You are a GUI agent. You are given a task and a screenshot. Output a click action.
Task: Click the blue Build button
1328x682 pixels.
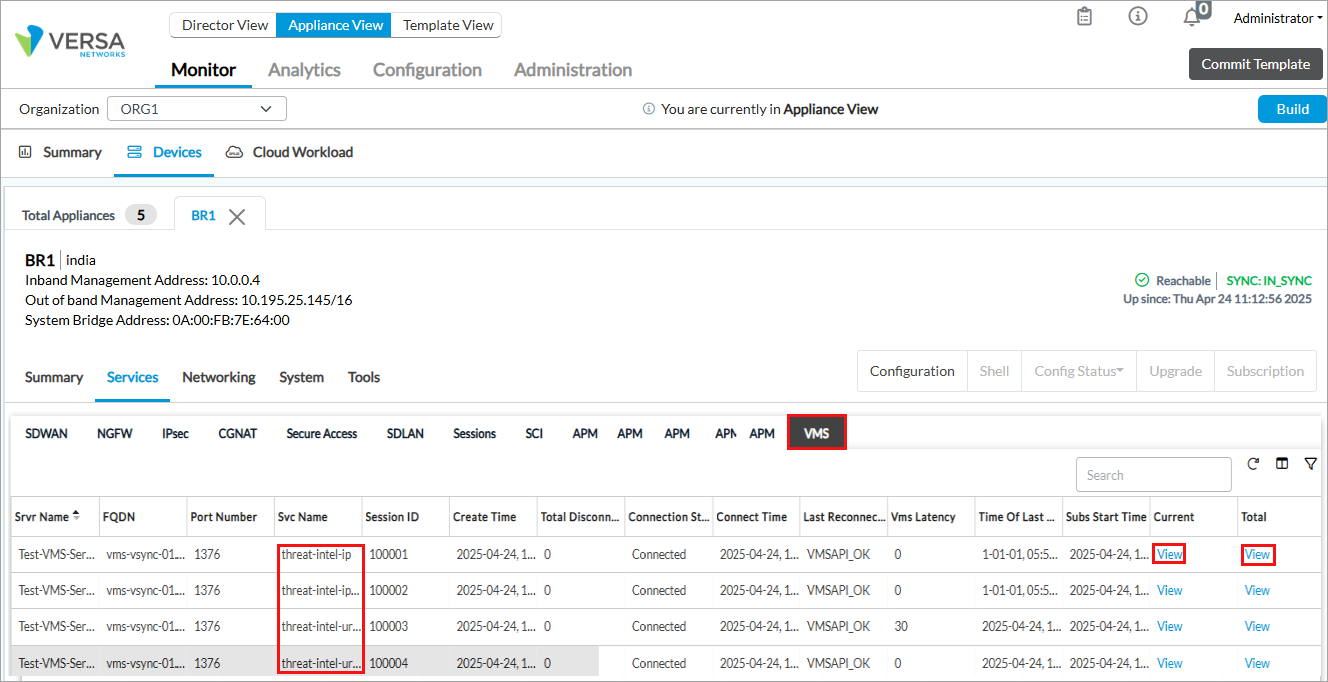[x=1292, y=109]
